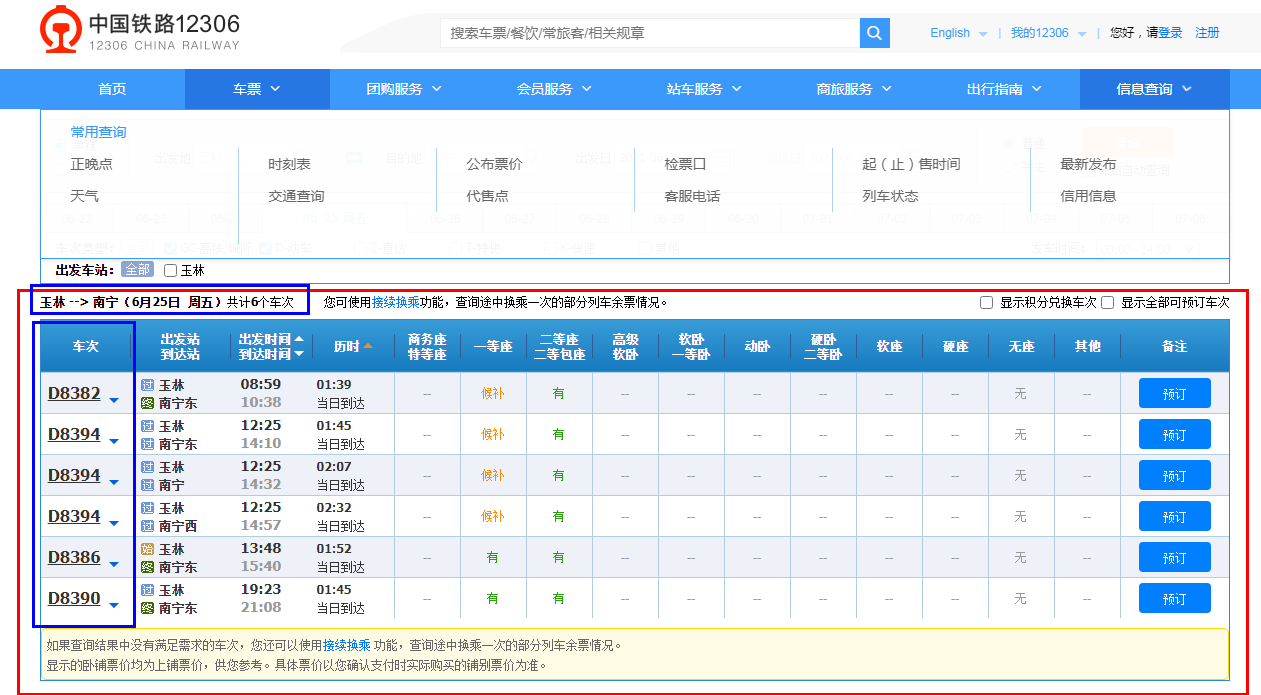Select 天气 in the query menu

coord(84,196)
